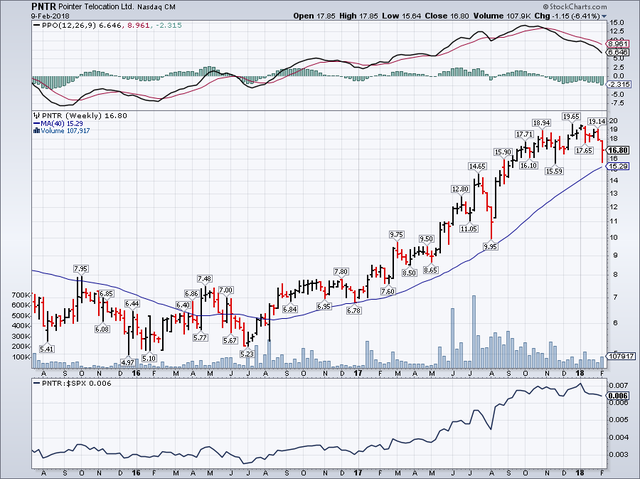
Task: Click the 15.29 moving average axis marker
Action: click(x=617, y=166)
